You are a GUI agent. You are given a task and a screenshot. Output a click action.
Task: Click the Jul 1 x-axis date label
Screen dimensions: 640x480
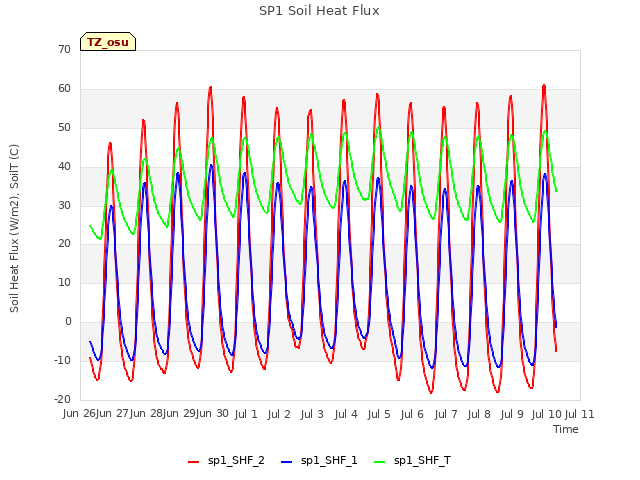point(246,414)
